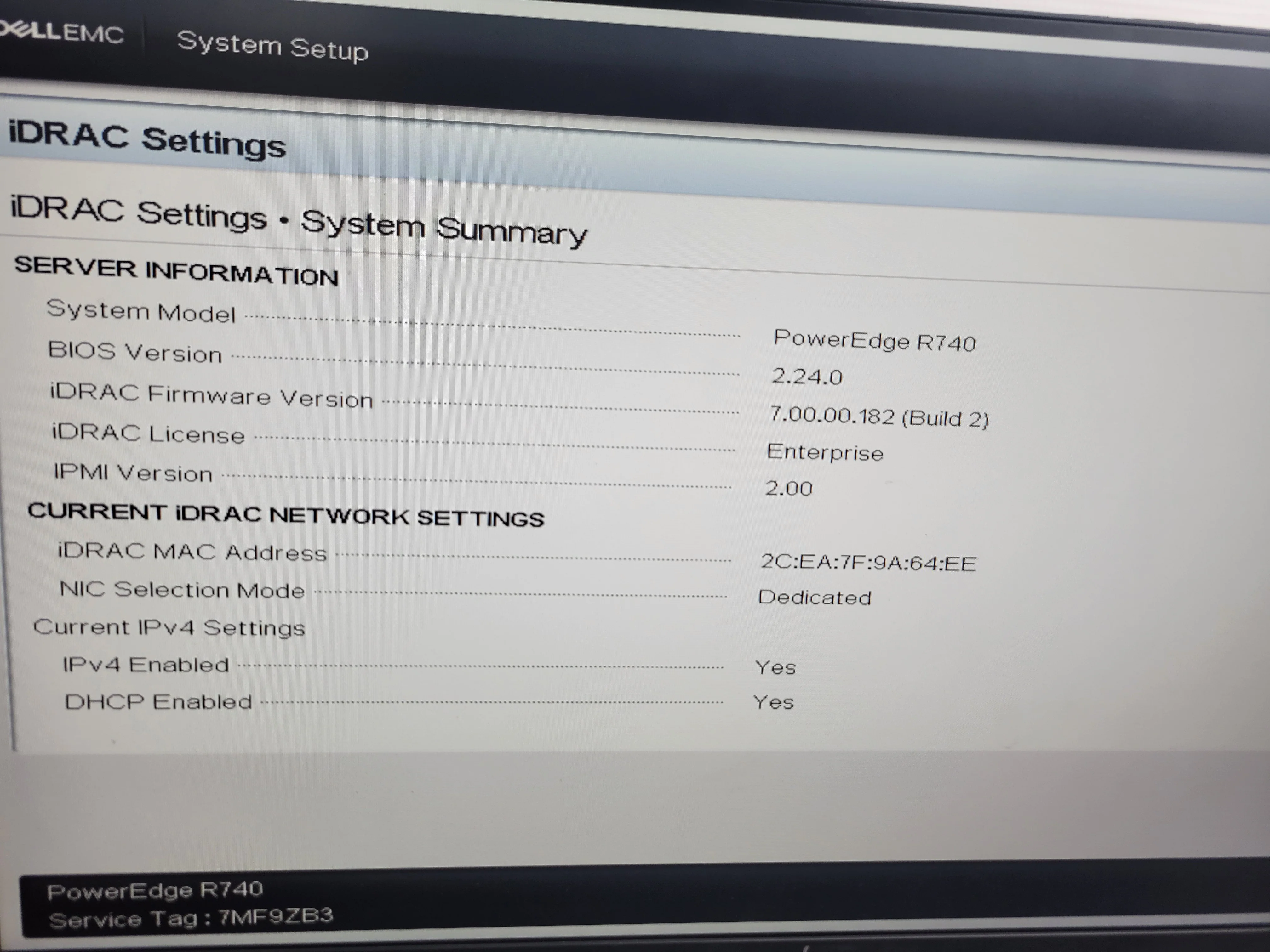The image size is (1270, 952).
Task: Click the iDRAC Settings • System Summary breadcrumb
Action: (x=299, y=221)
